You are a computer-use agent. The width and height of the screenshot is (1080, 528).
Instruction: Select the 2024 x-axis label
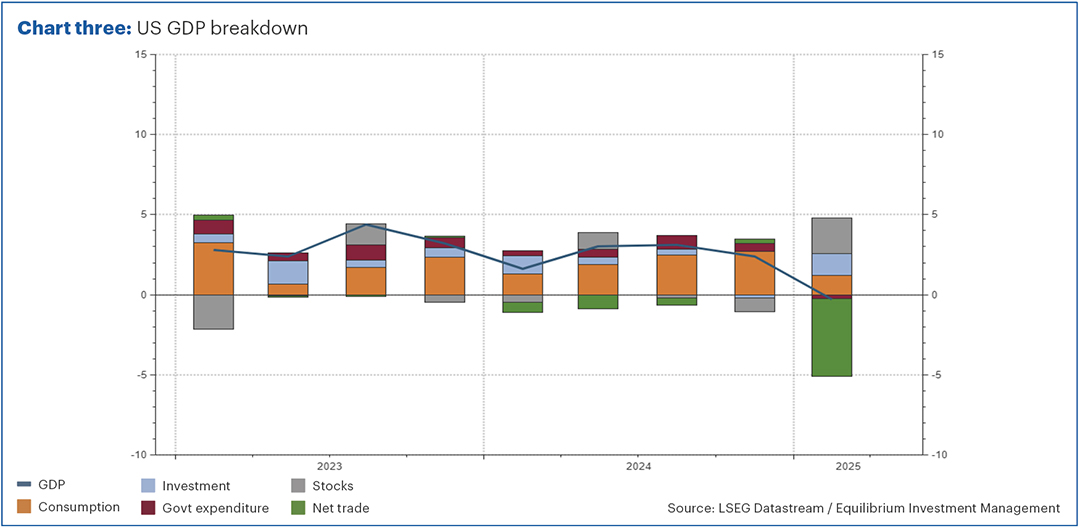click(639, 466)
